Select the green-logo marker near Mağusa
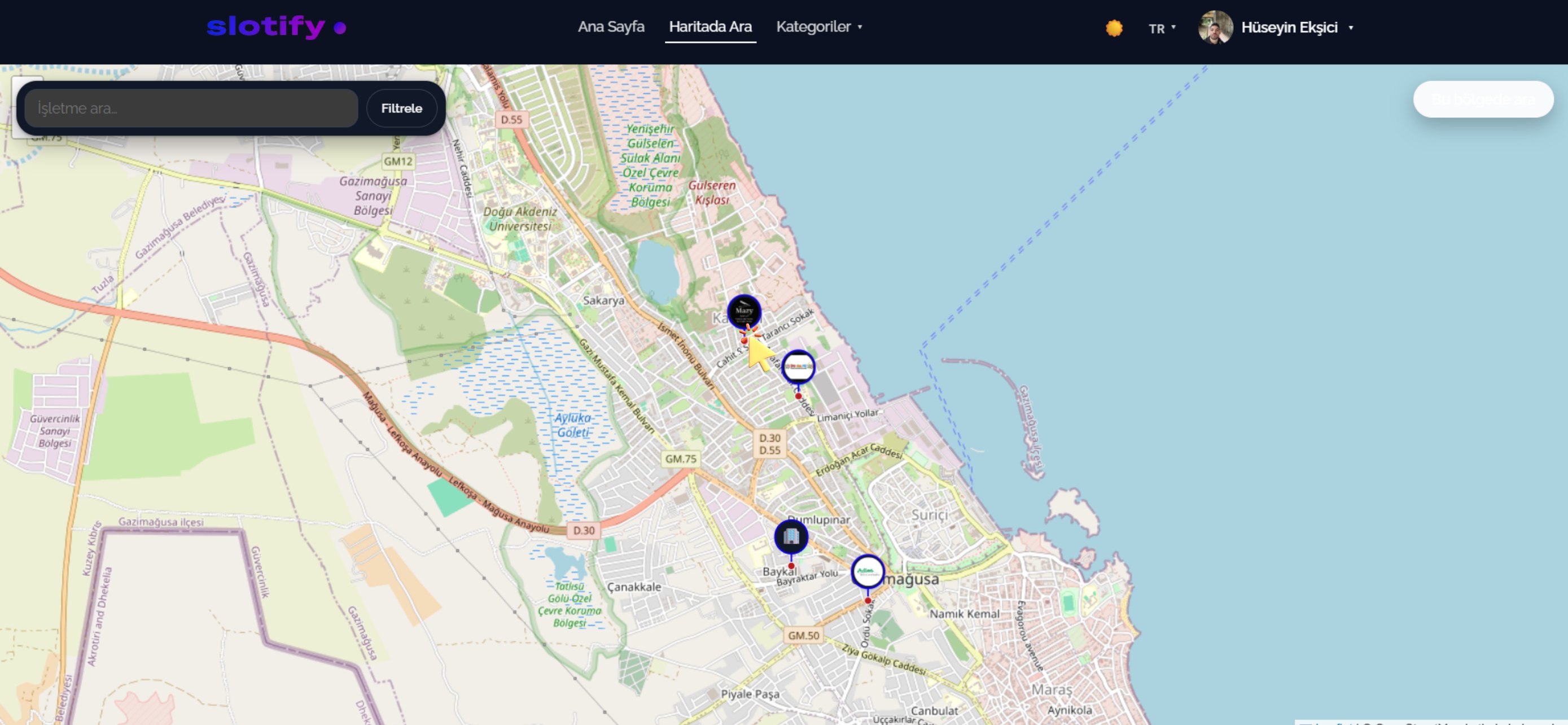This screenshot has width=1568, height=725. [x=868, y=571]
